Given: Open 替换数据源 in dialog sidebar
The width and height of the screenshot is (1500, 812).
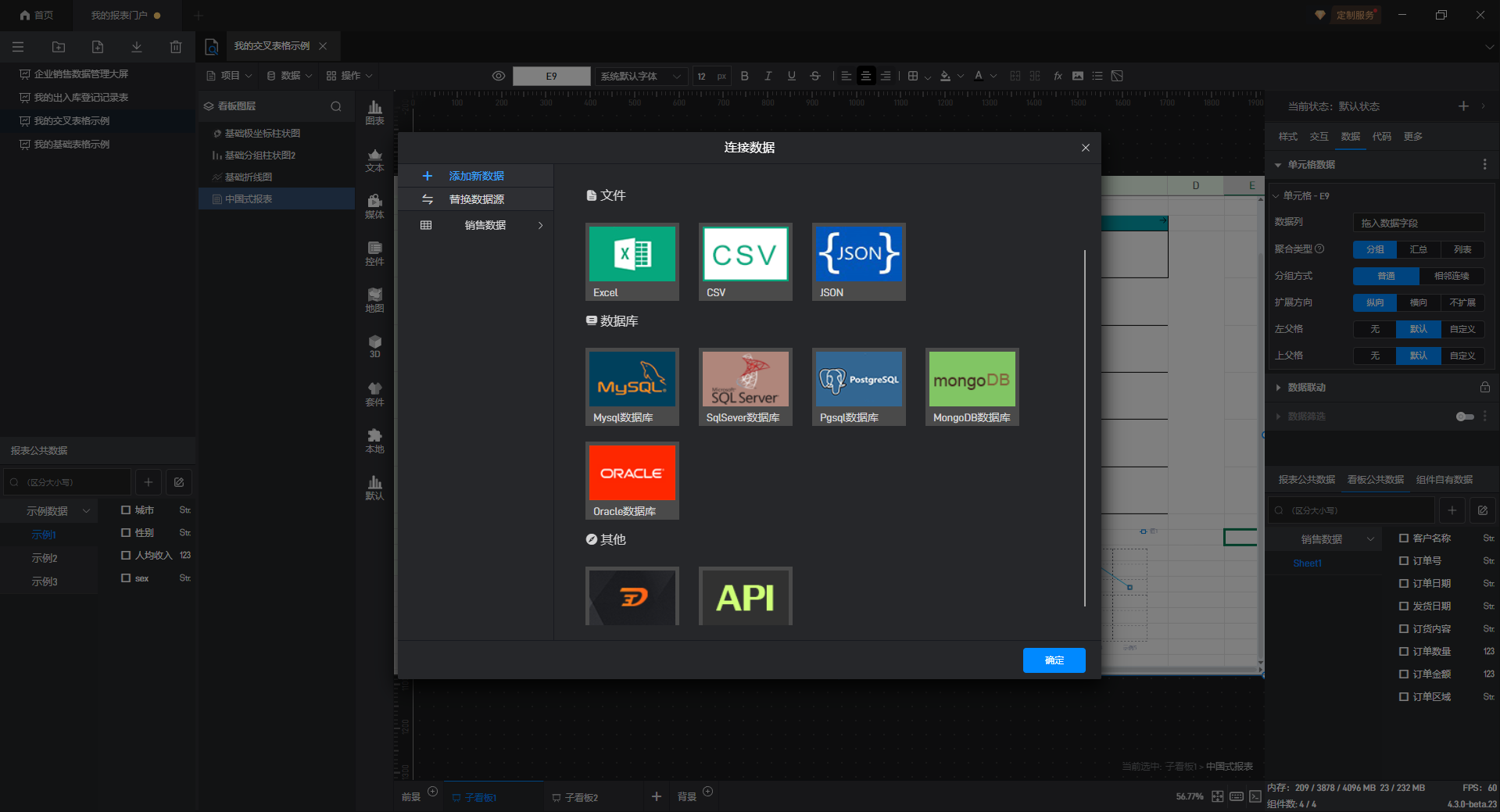Looking at the screenshot, I should (x=476, y=199).
